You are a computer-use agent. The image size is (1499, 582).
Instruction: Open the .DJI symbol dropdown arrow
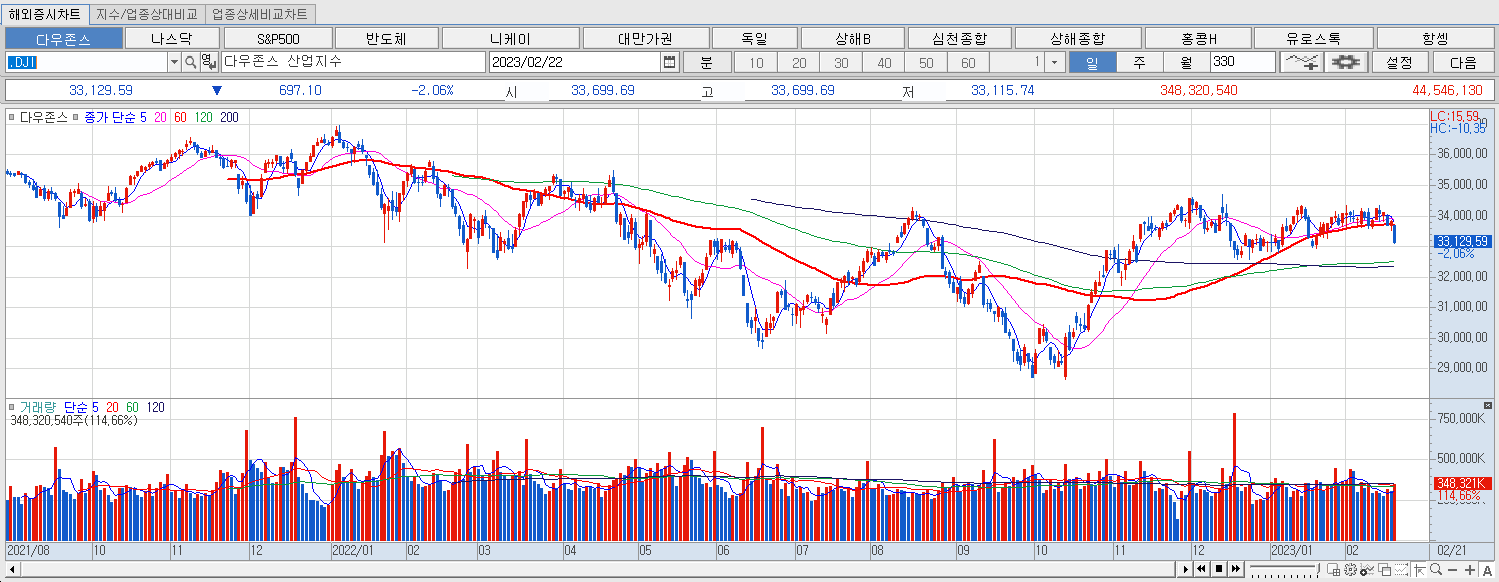pyautogui.click(x=174, y=62)
